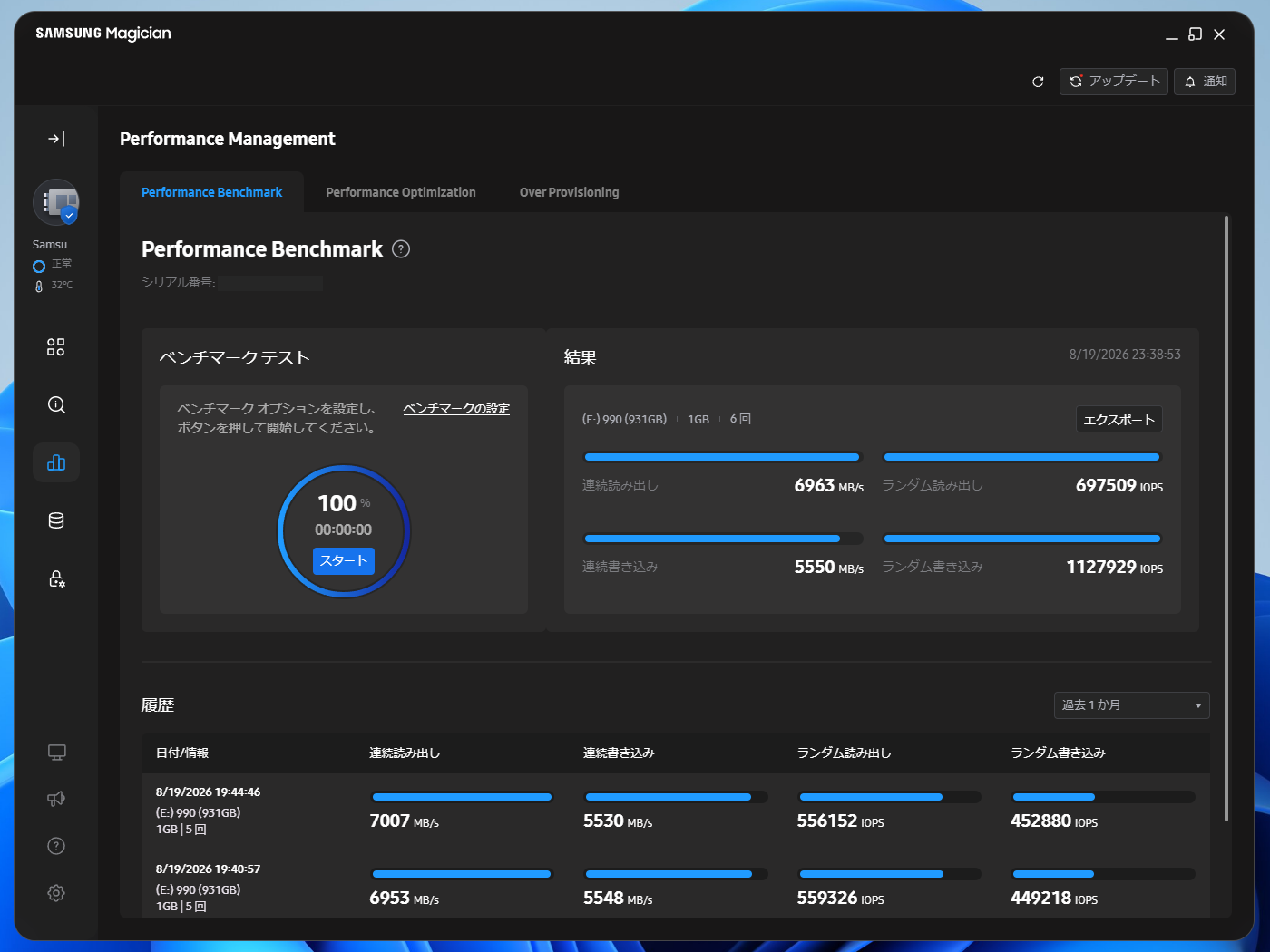Image resolution: width=1270 pixels, height=952 pixels.
Task: Click the monitor icon in the sidebar
Action: tap(56, 753)
